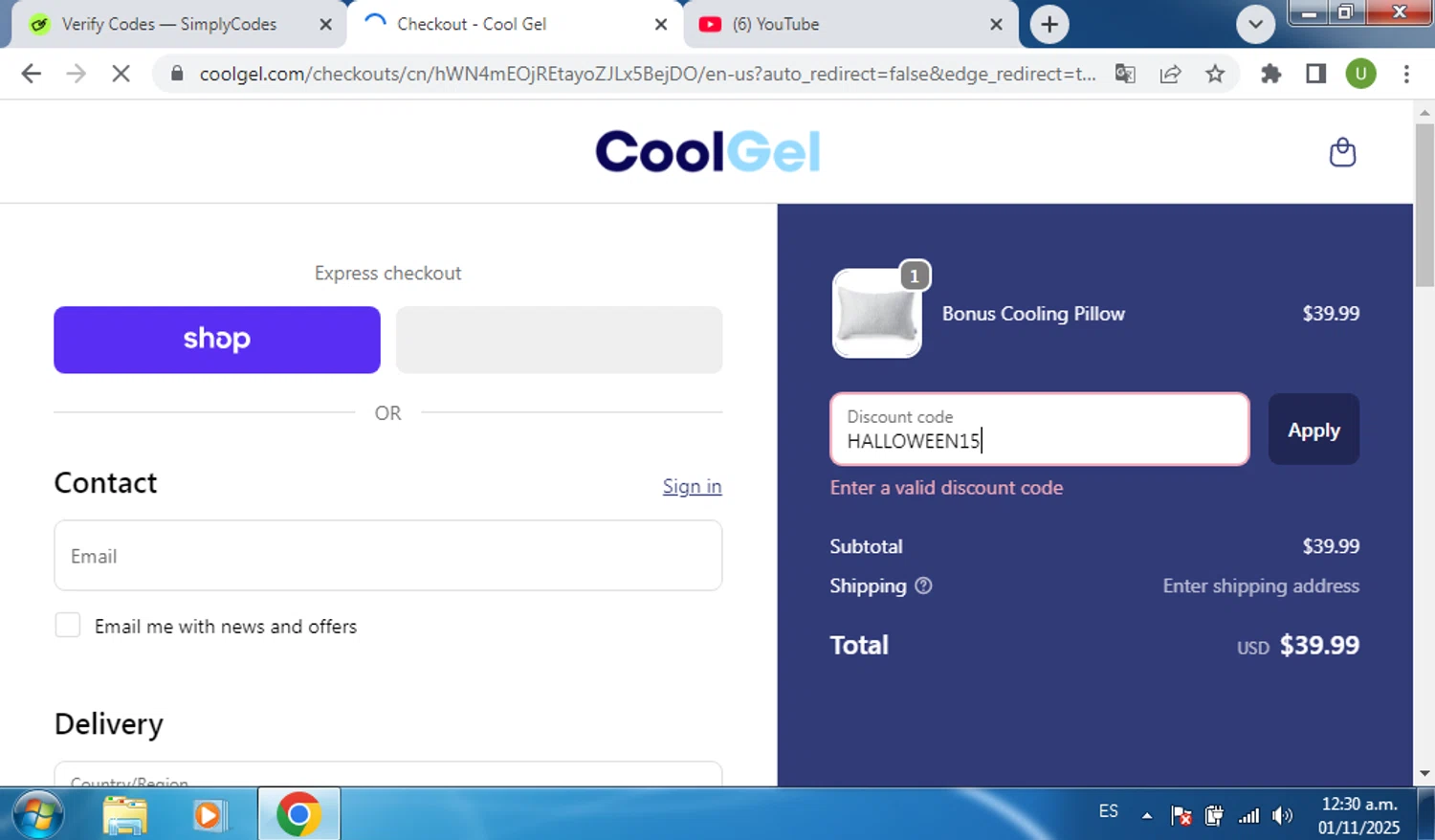Open the translate page icon

pos(1125,74)
